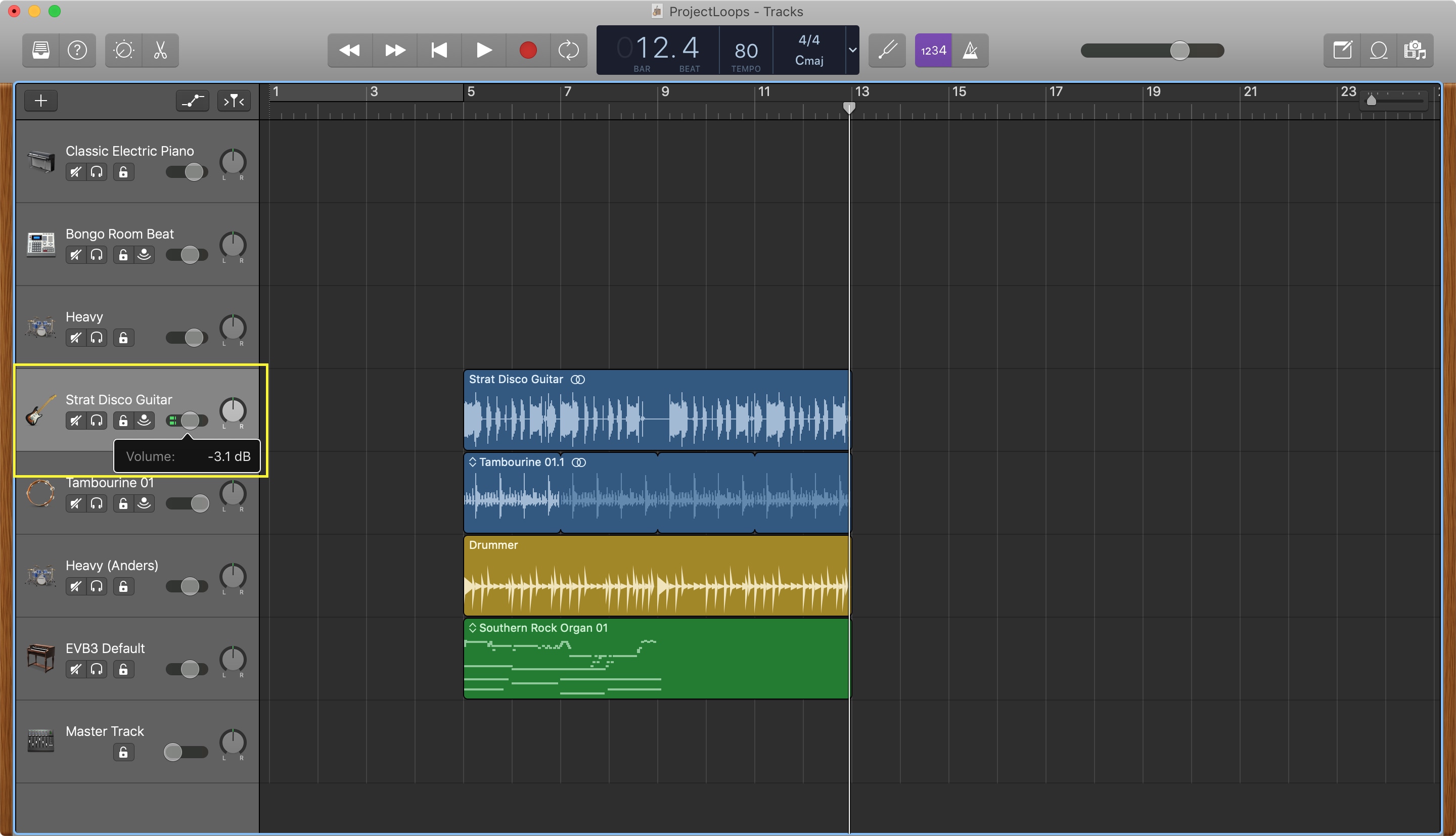Select the yellow Drummer region

coord(656,575)
